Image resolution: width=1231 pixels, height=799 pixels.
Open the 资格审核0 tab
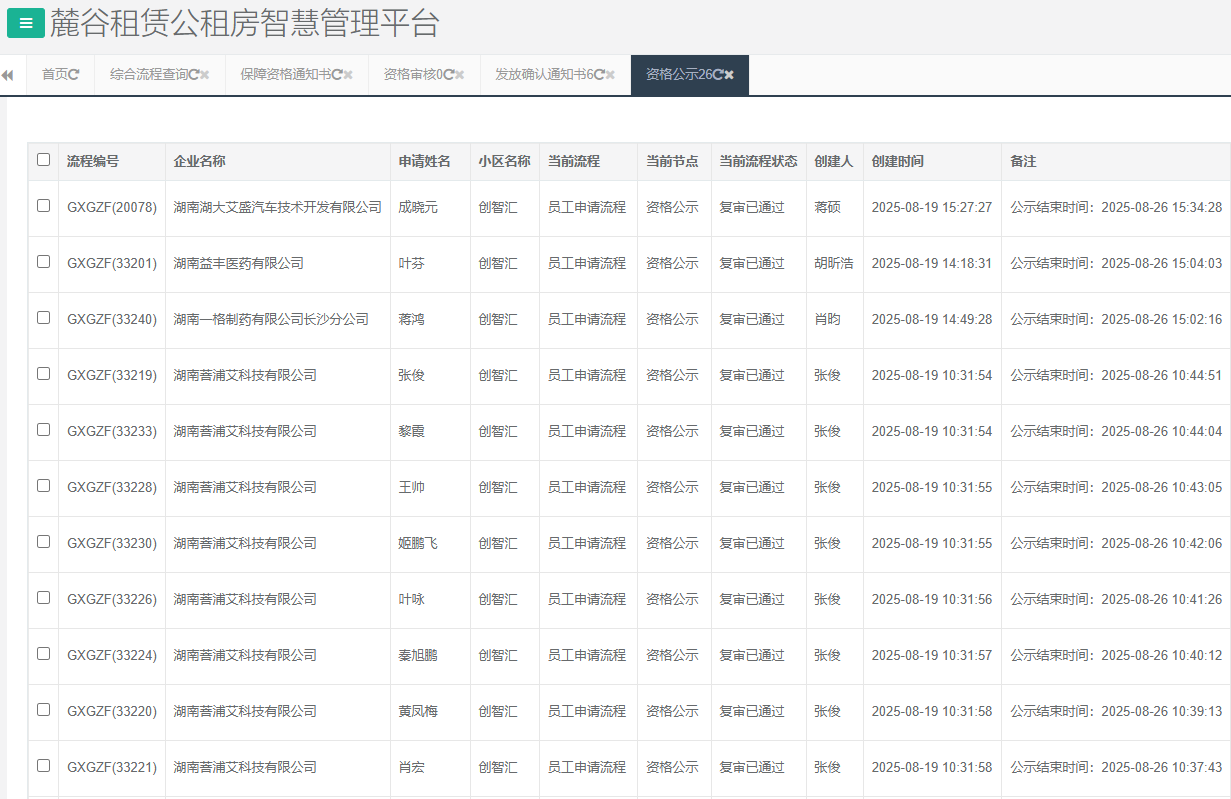coord(412,75)
